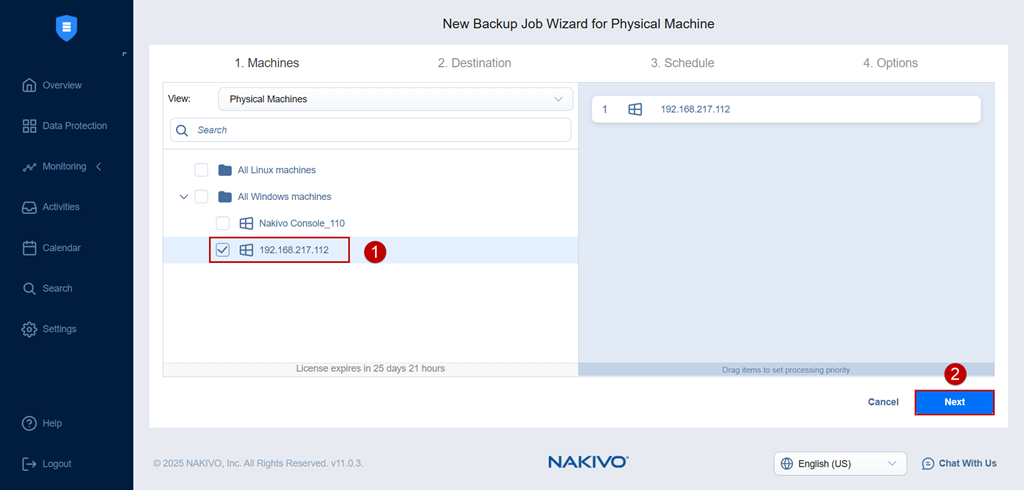Expand the Monitoring submenu chevron
The image size is (1024, 490).
click(99, 167)
